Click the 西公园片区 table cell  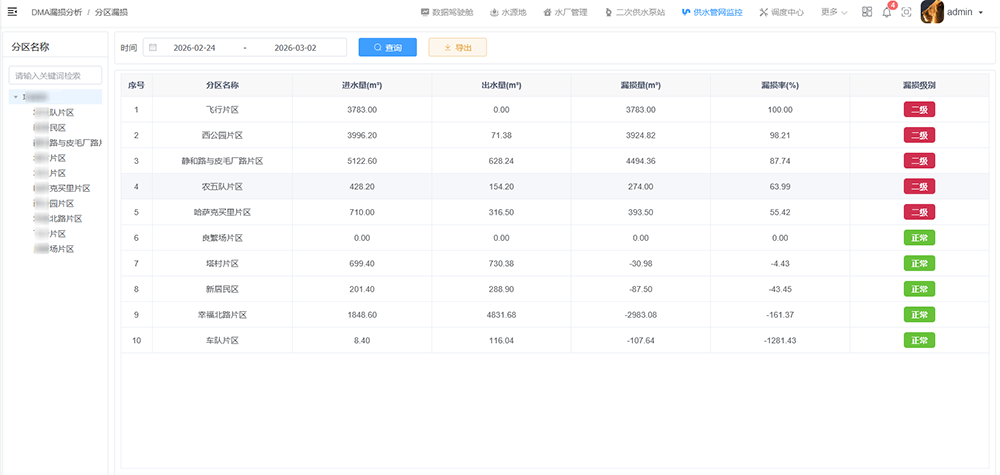[x=222, y=135]
